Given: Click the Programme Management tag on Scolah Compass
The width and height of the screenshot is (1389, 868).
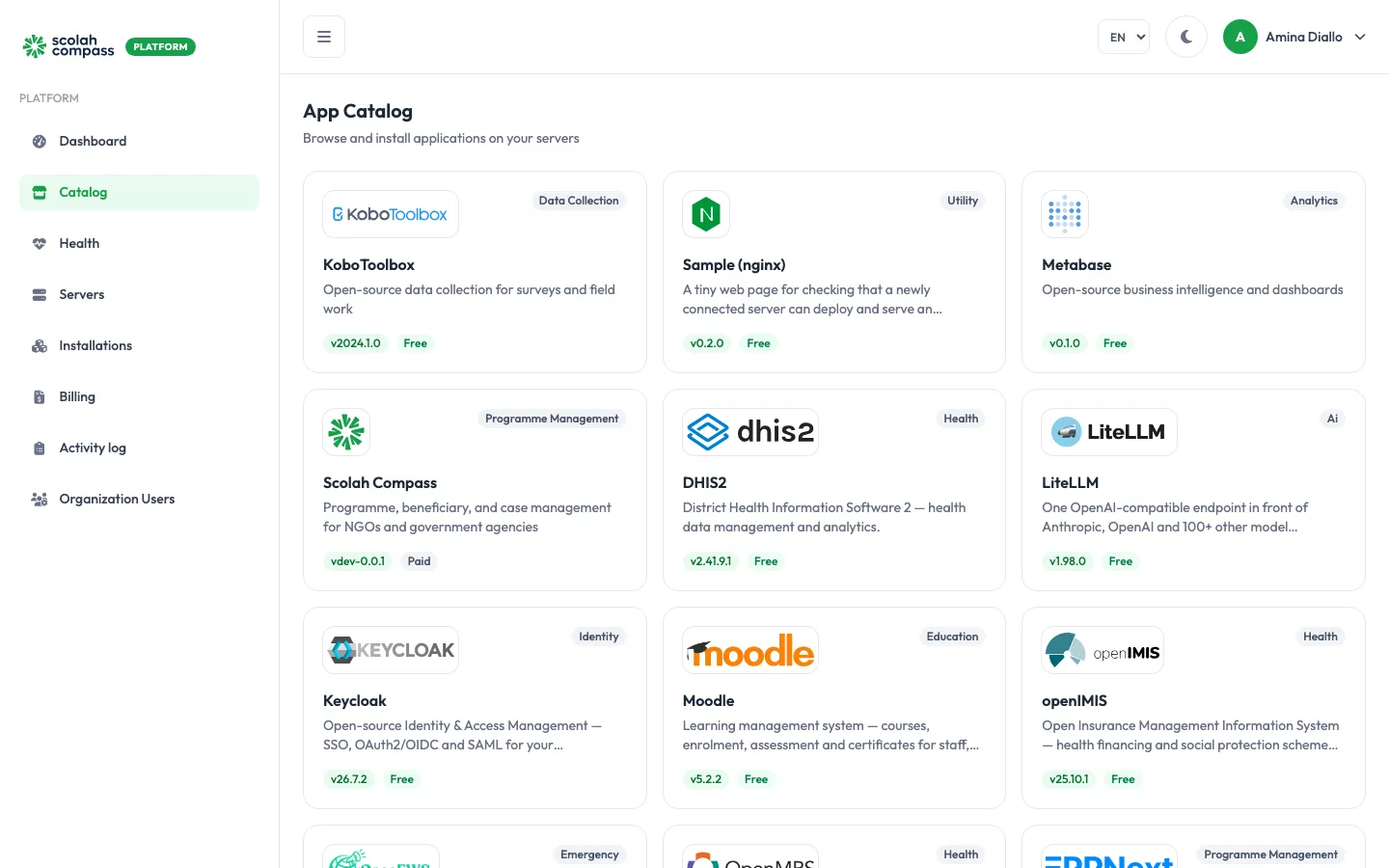Looking at the screenshot, I should [552, 419].
